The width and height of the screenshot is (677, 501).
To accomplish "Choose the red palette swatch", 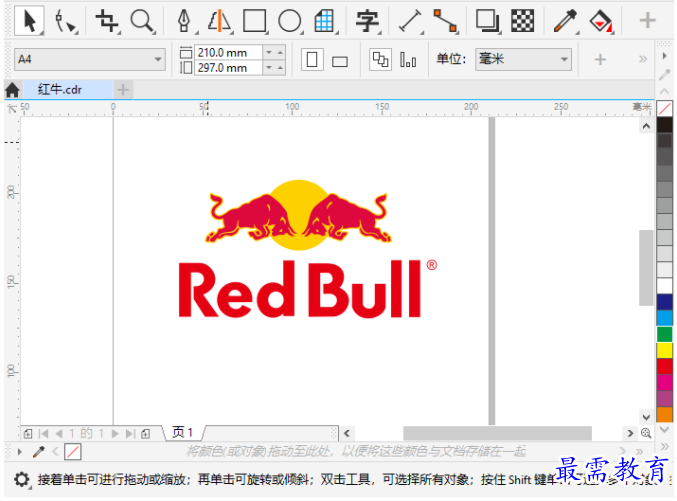I will (x=664, y=366).
